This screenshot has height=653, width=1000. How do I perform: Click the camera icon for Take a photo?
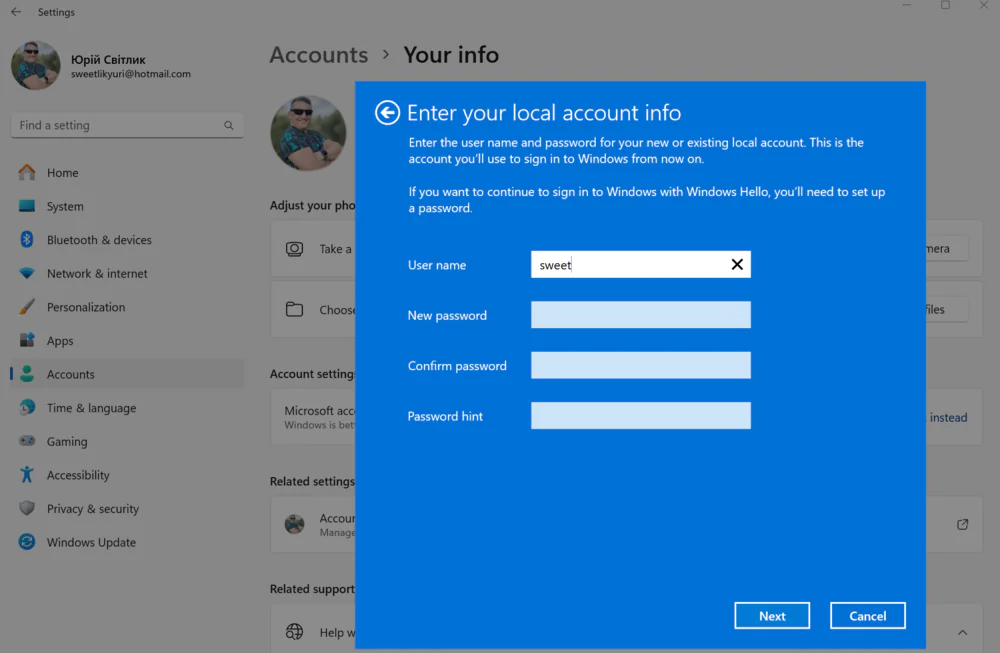pos(294,249)
